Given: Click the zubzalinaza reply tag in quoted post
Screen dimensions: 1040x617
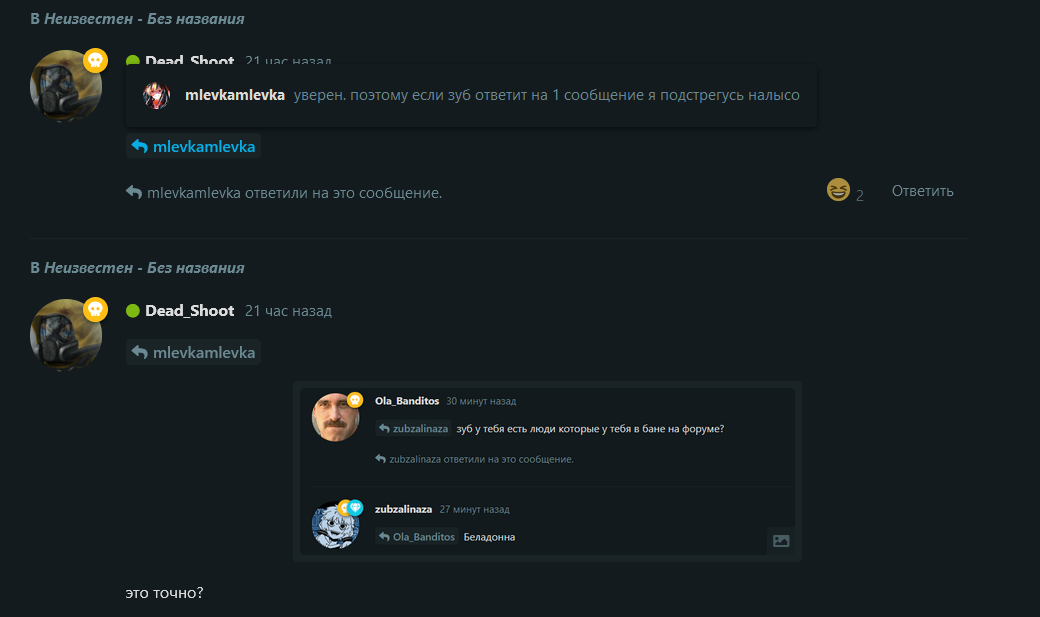Looking at the screenshot, I should 413,429.
